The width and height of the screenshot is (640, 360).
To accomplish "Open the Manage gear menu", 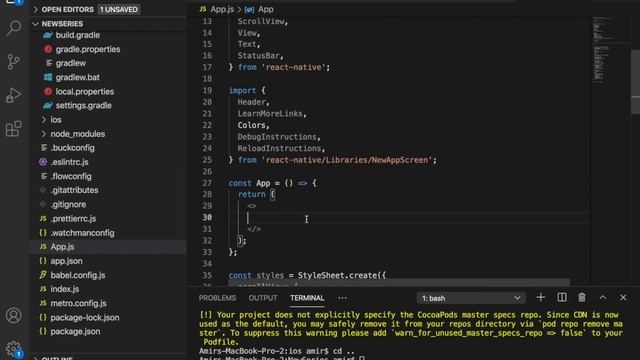I will (14, 349).
